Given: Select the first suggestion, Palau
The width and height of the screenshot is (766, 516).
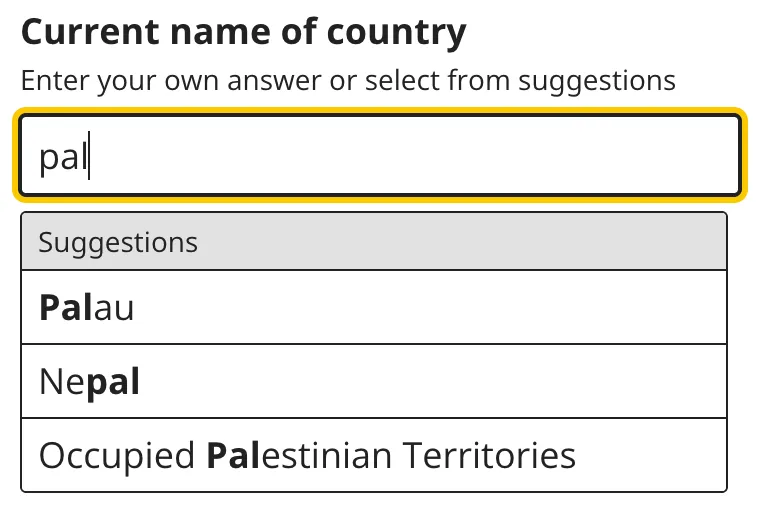Looking at the screenshot, I should (x=374, y=308).
